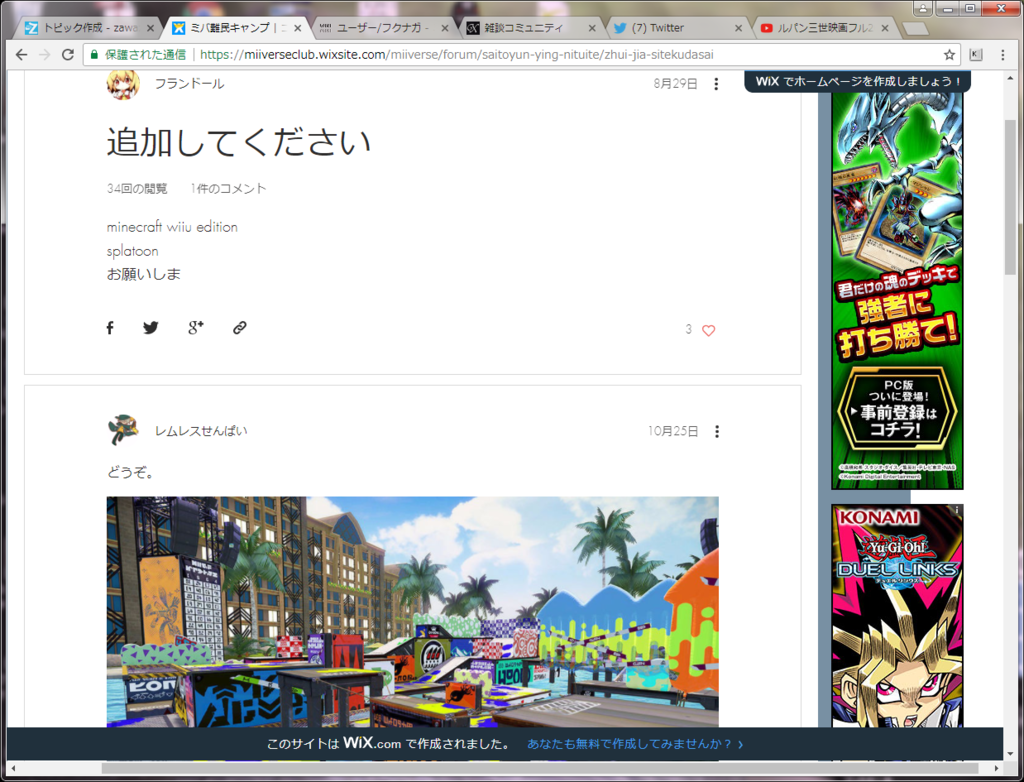Image resolution: width=1024 pixels, height=782 pixels.
Task: Click the vertical scrollbar thumb
Action: click(1010, 196)
